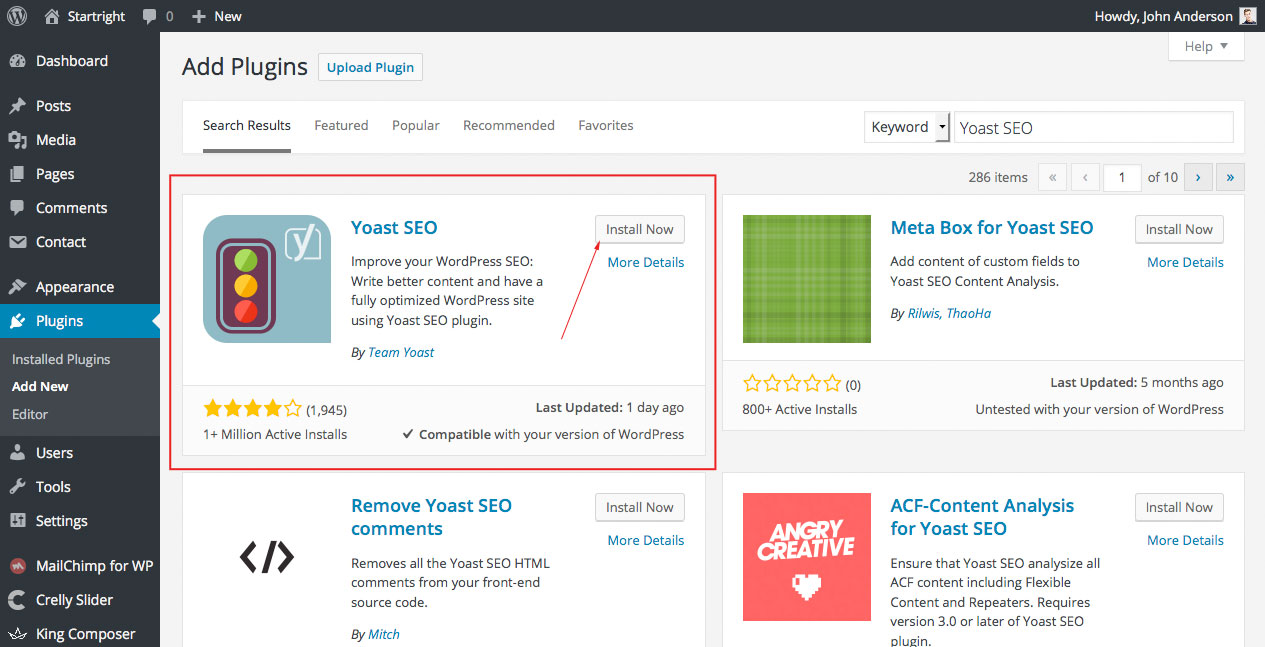
Task: Click the Yoast SEO traffic light thumbnail
Action: pos(267,279)
